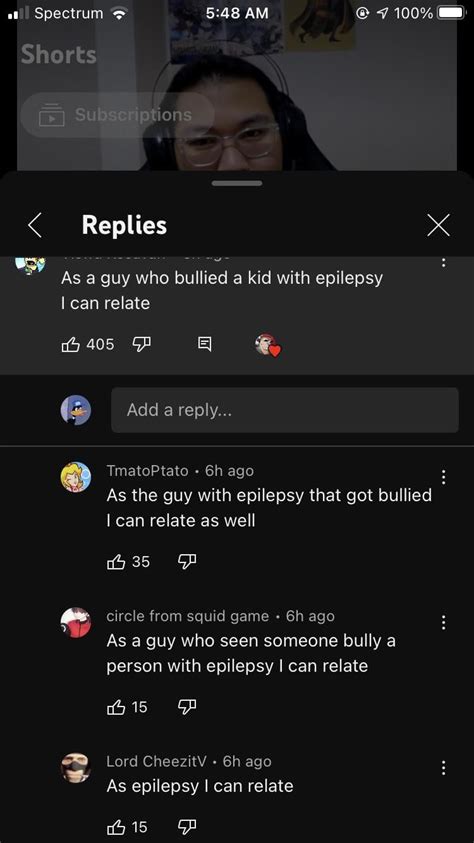The image size is (474, 843).
Task: Like Lord CheezitV's reply
Action: [116, 826]
